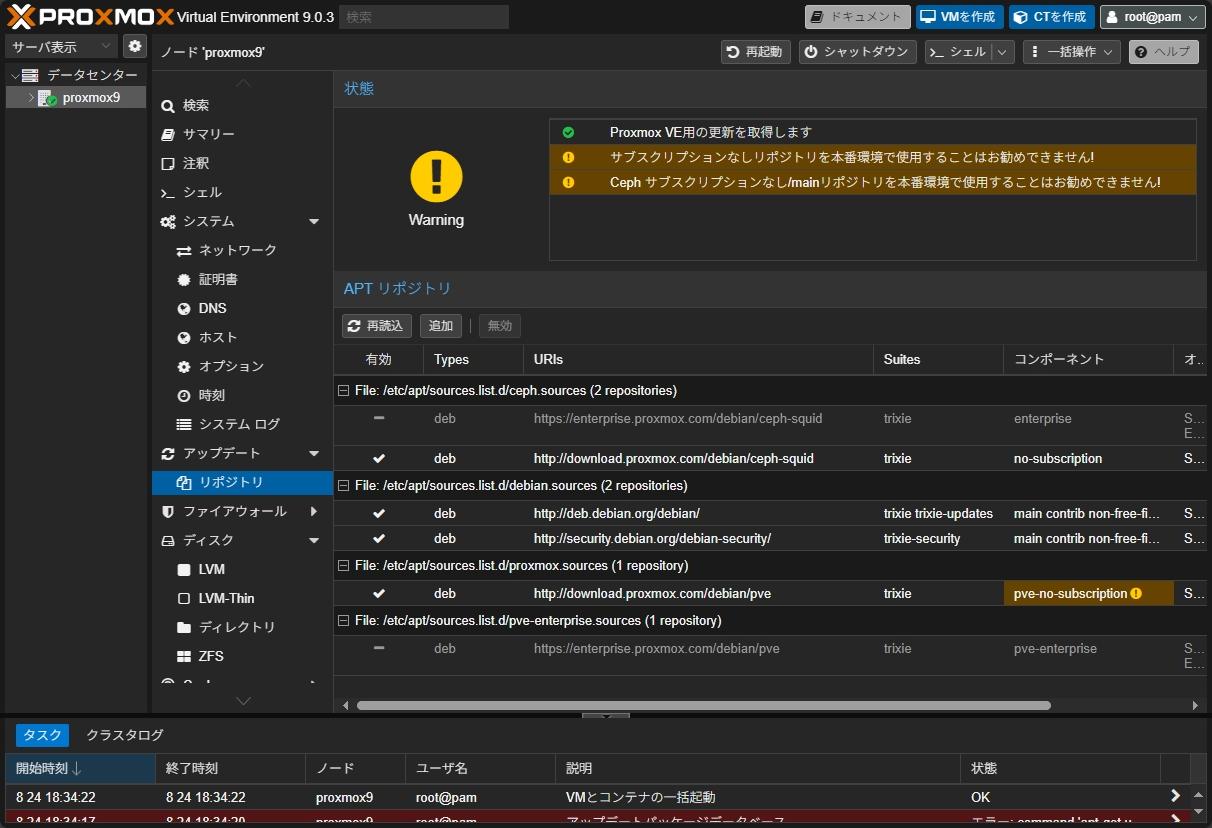
Task: Click the sidebar scroll-up chevron
Action: coord(243,82)
